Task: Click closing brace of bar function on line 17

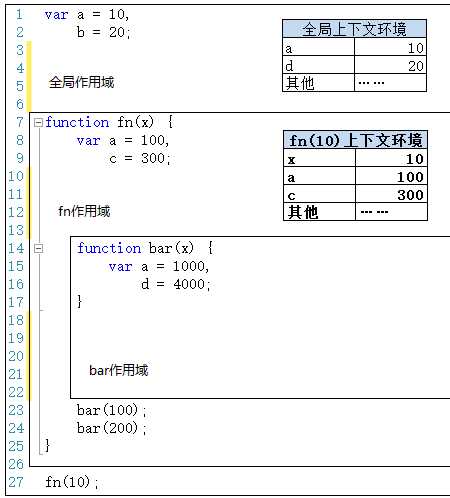Action: click(x=79, y=301)
